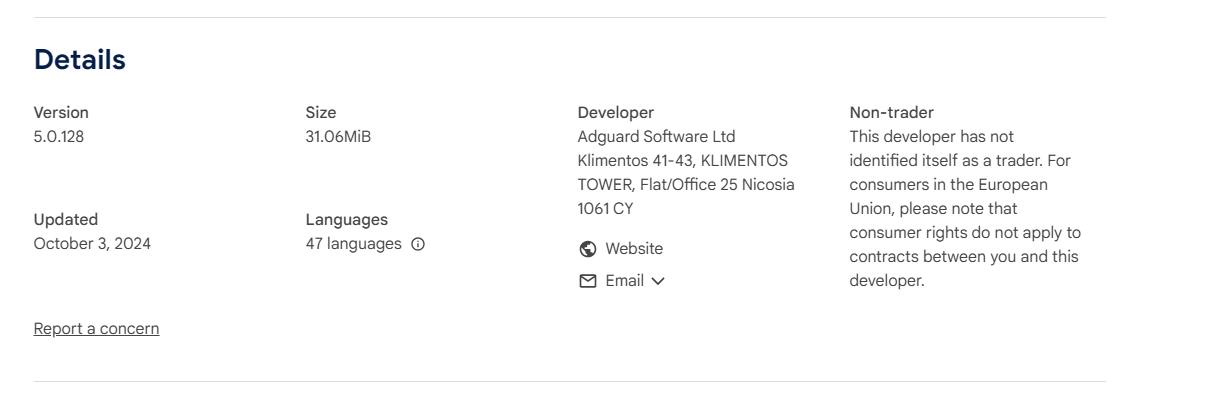Screen dimensions: 1218x402
Task: Click the Languages label
Action: click(346, 220)
